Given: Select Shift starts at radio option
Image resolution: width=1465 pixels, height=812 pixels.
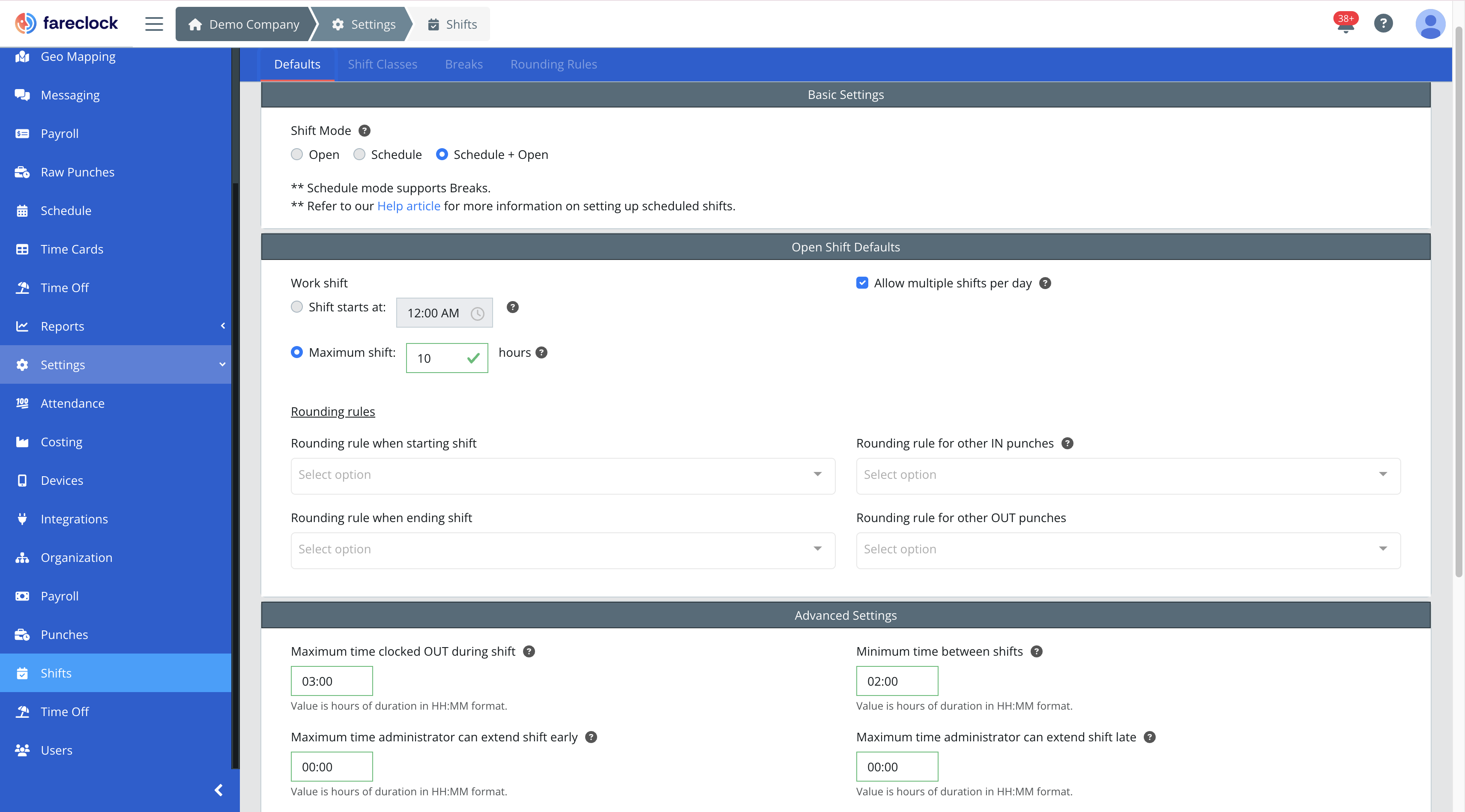Looking at the screenshot, I should tap(297, 307).
